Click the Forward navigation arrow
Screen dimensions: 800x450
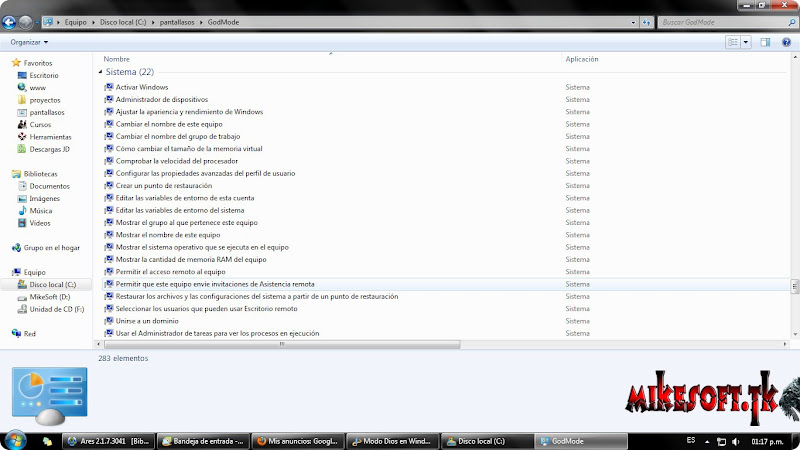pyautogui.click(x=25, y=22)
